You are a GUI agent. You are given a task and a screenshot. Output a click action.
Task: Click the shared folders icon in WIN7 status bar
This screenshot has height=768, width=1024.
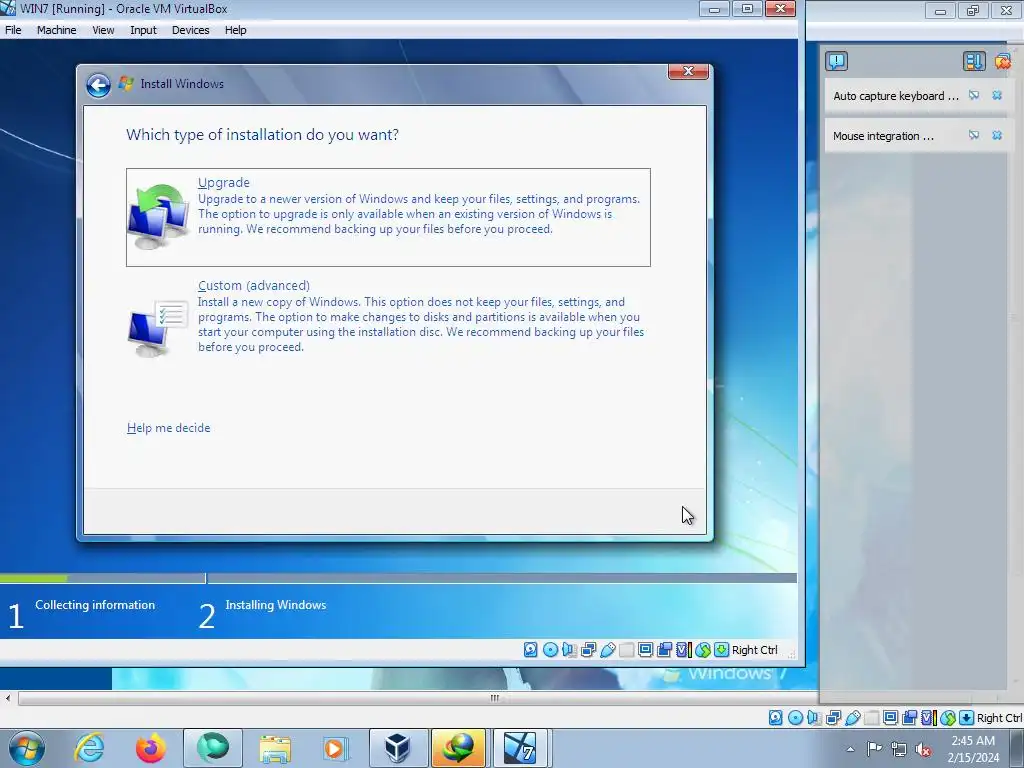coord(626,650)
